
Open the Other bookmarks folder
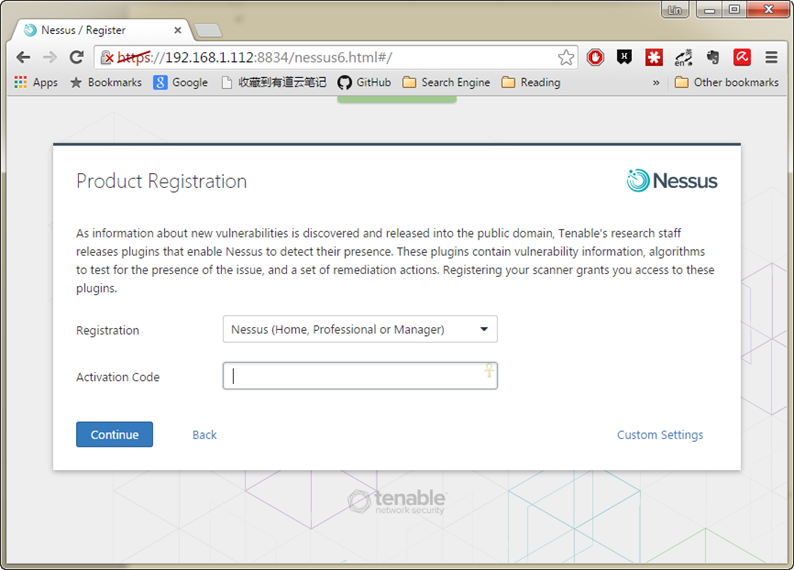tap(727, 83)
